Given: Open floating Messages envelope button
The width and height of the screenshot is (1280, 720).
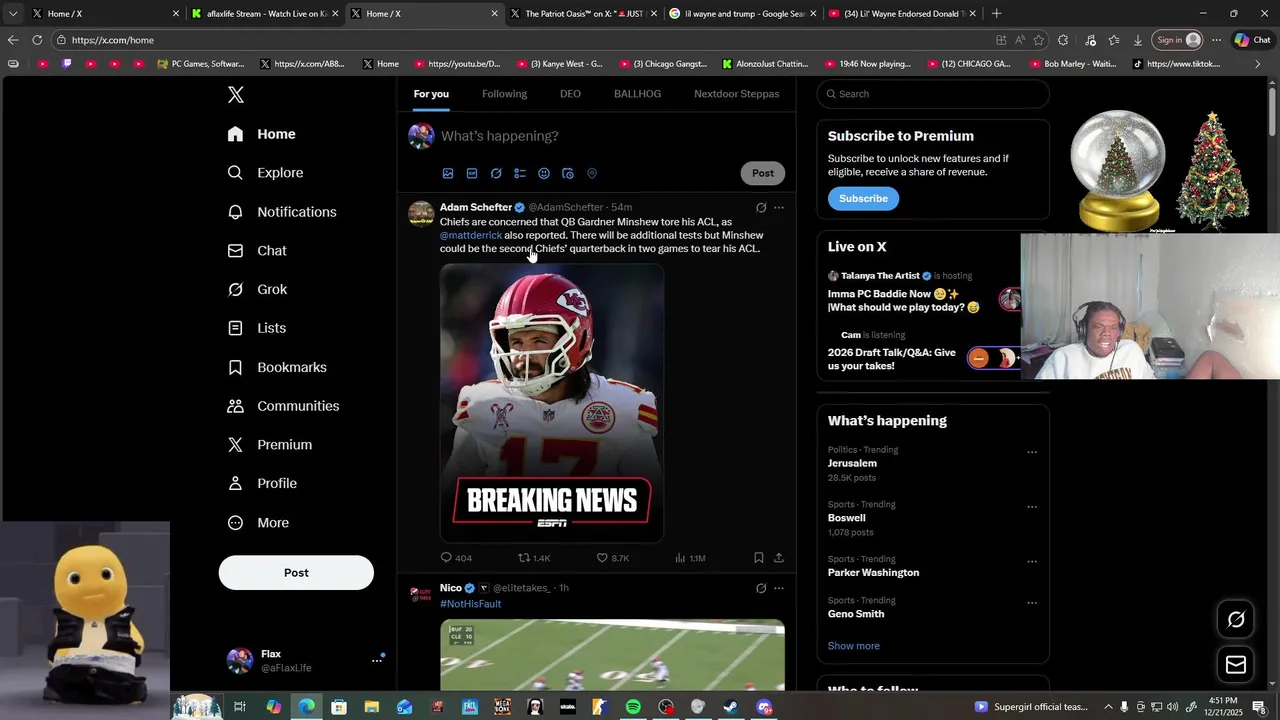Looking at the screenshot, I should pos(1236,665).
